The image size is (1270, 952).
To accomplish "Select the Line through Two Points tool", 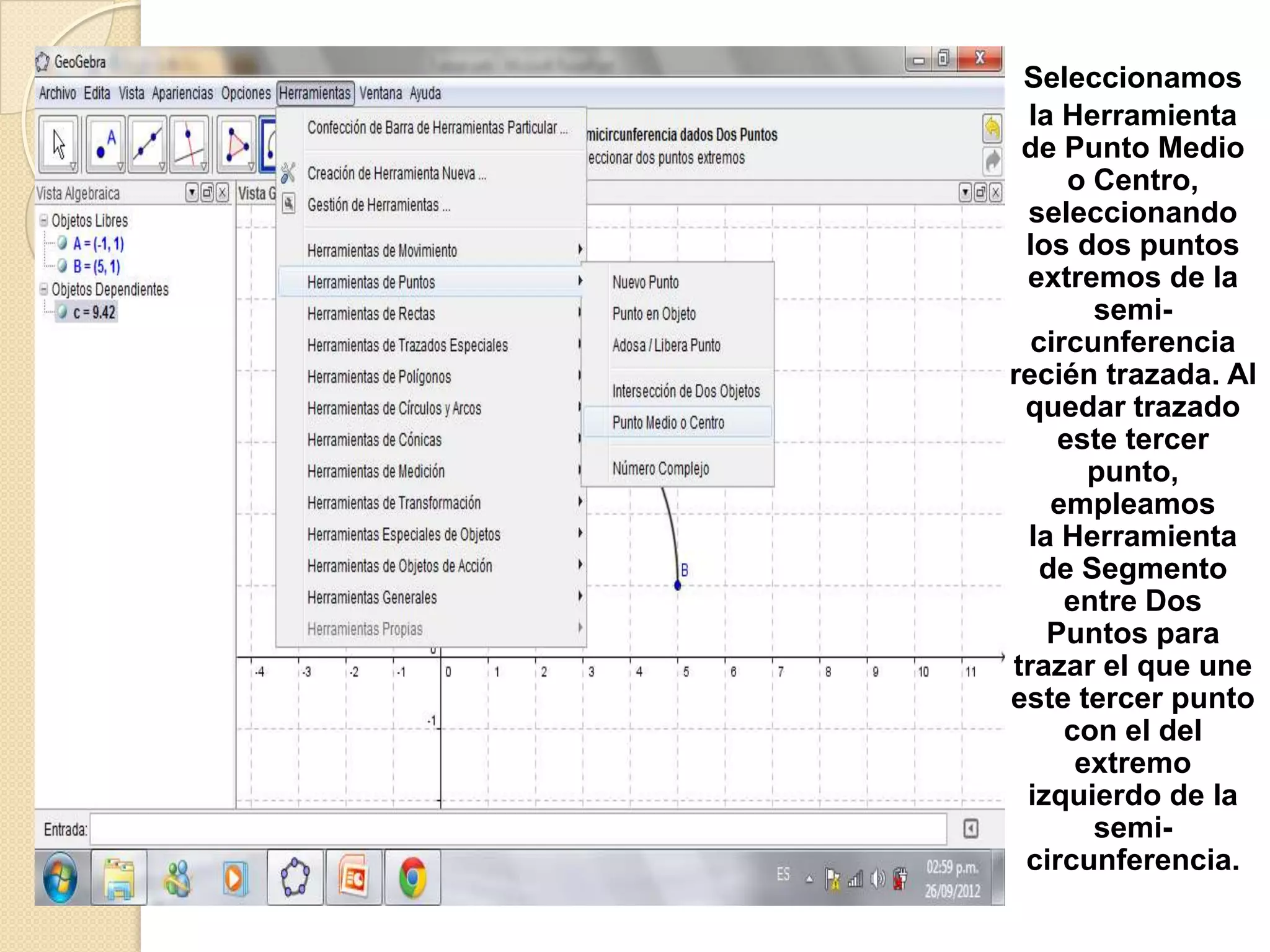I will (x=147, y=144).
